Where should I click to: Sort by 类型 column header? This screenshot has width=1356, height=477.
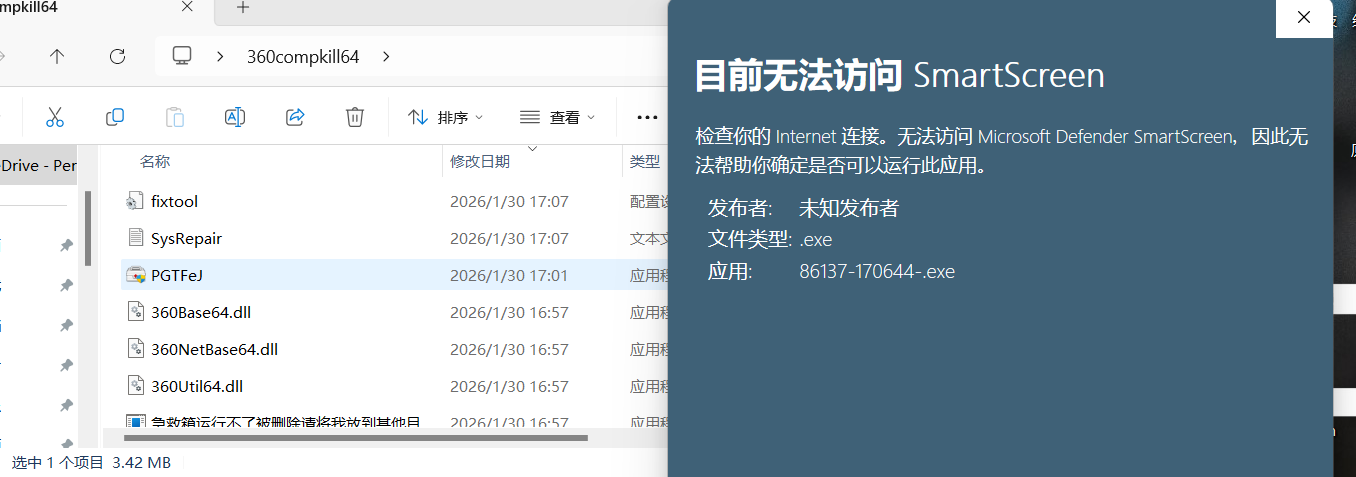tap(644, 161)
